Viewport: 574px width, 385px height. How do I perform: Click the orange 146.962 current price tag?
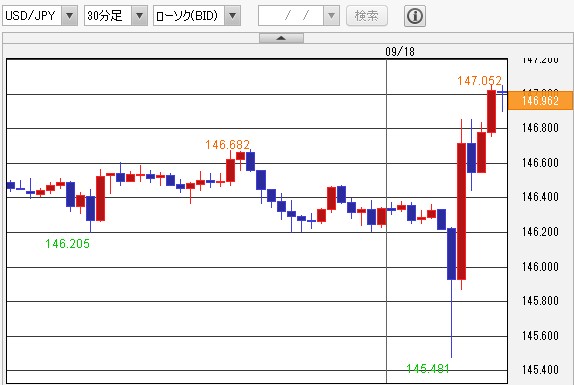(540, 100)
